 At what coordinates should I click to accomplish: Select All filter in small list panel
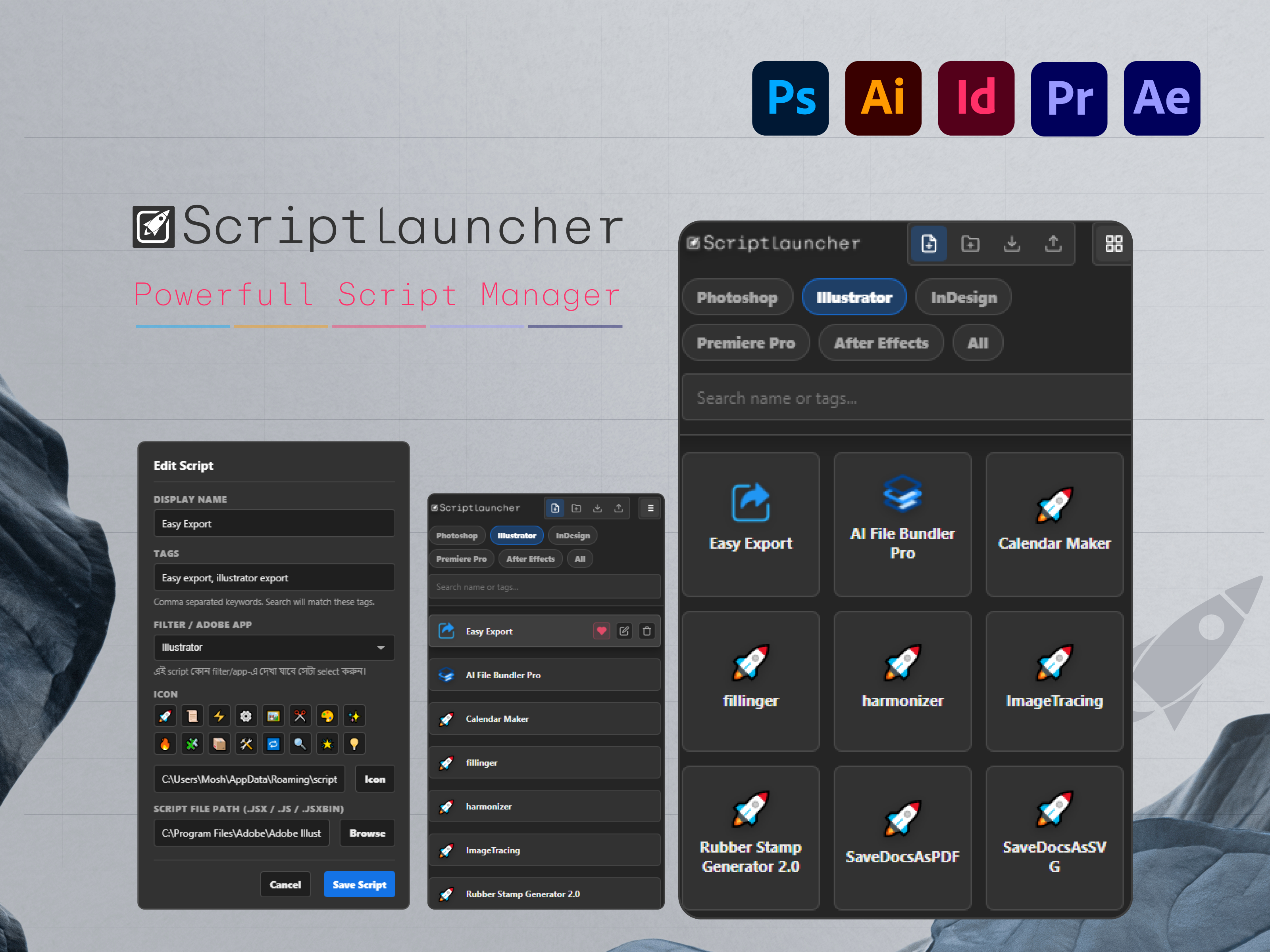[580, 559]
